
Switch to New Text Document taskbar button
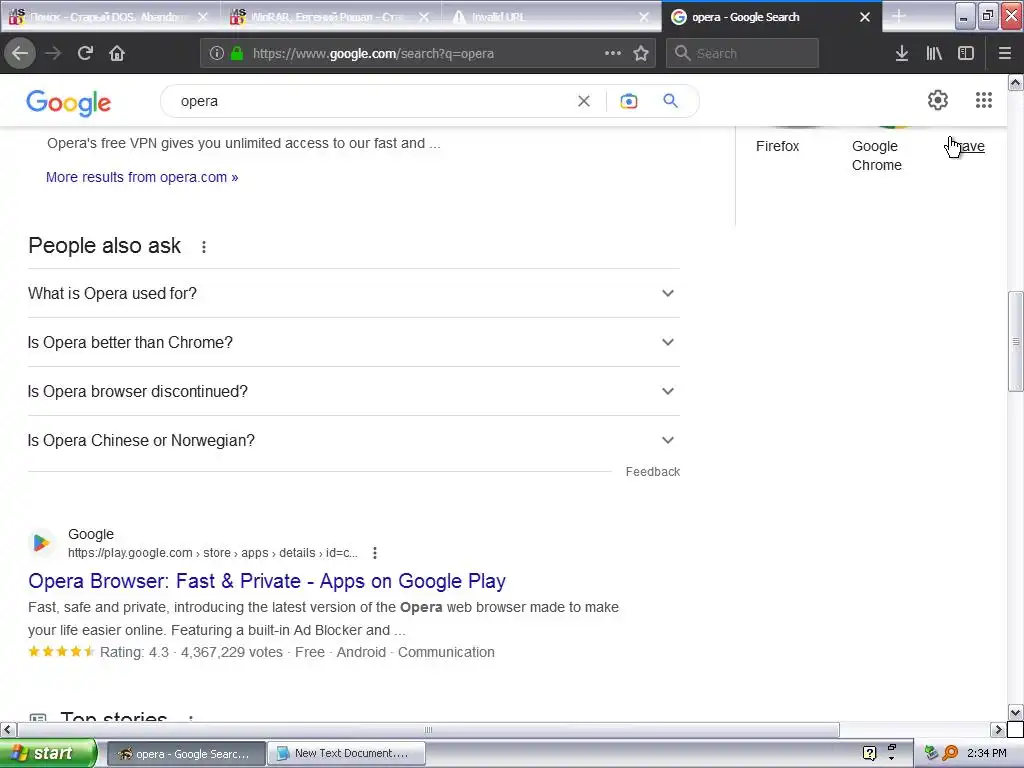[347, 753]
